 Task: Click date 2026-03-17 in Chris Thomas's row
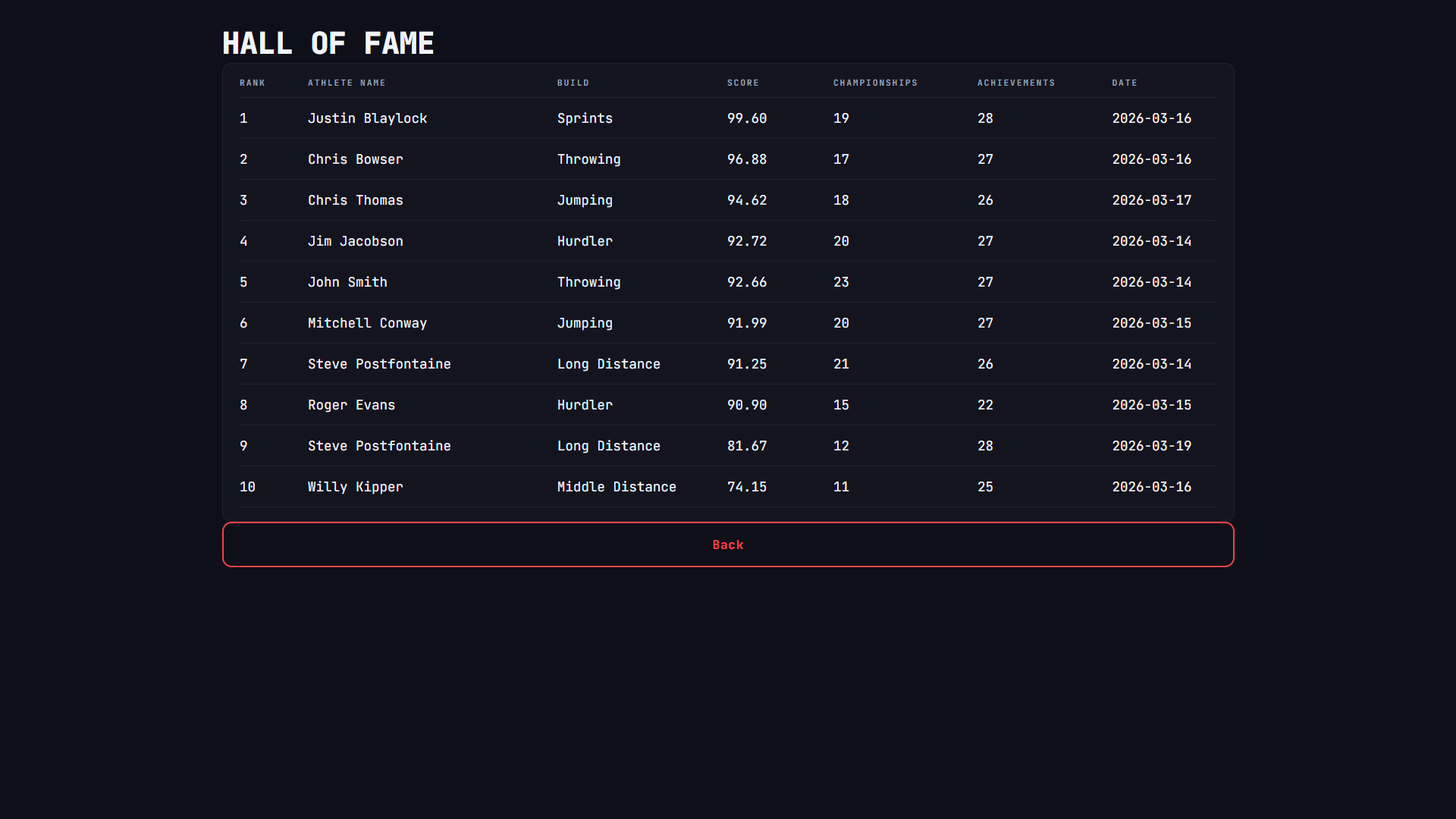tap(1152, 200)
